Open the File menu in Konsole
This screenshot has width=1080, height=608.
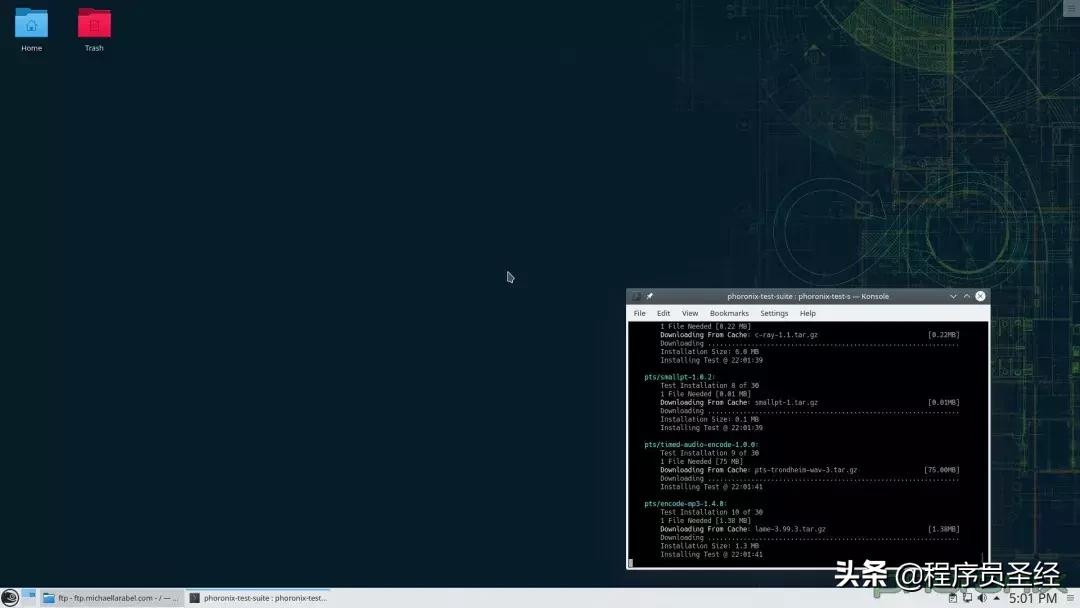tap(639, 313)
